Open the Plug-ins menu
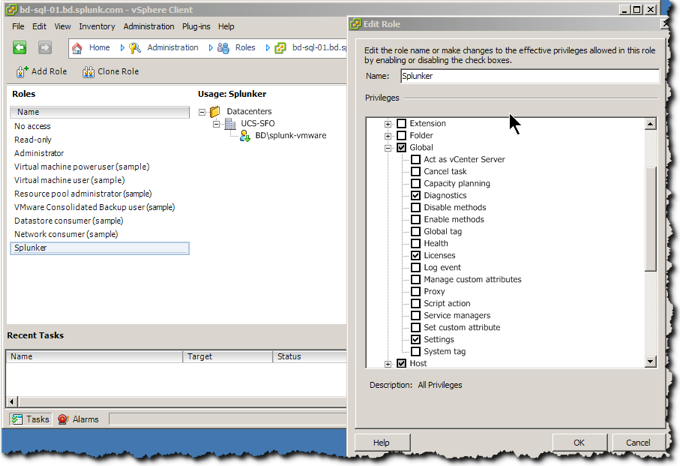The width and height of the screenshot is (680, 466). click(x=196, y=26)
